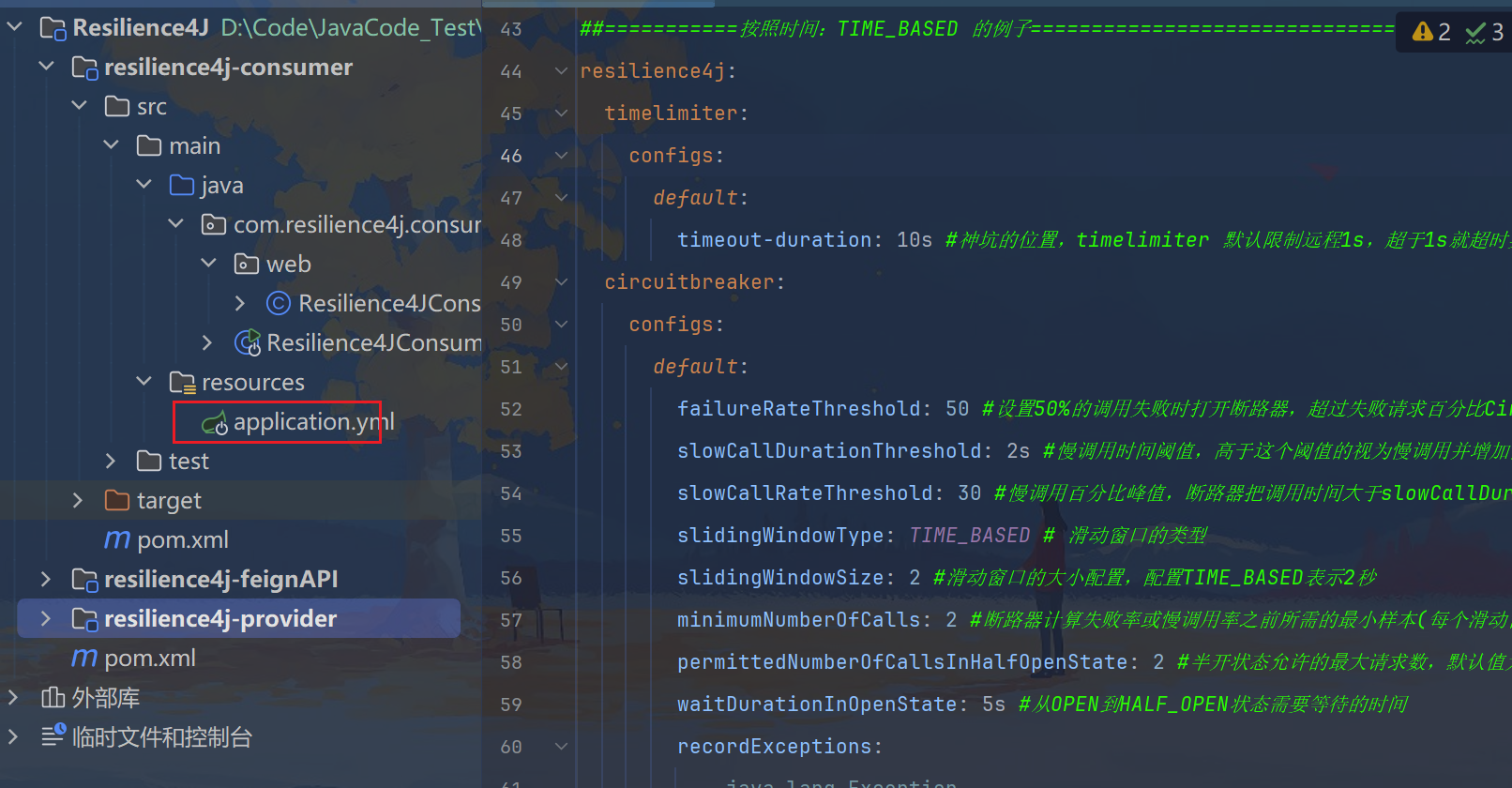Select consumer pom.xml under resilience4j-consumer

coord(183,539)
